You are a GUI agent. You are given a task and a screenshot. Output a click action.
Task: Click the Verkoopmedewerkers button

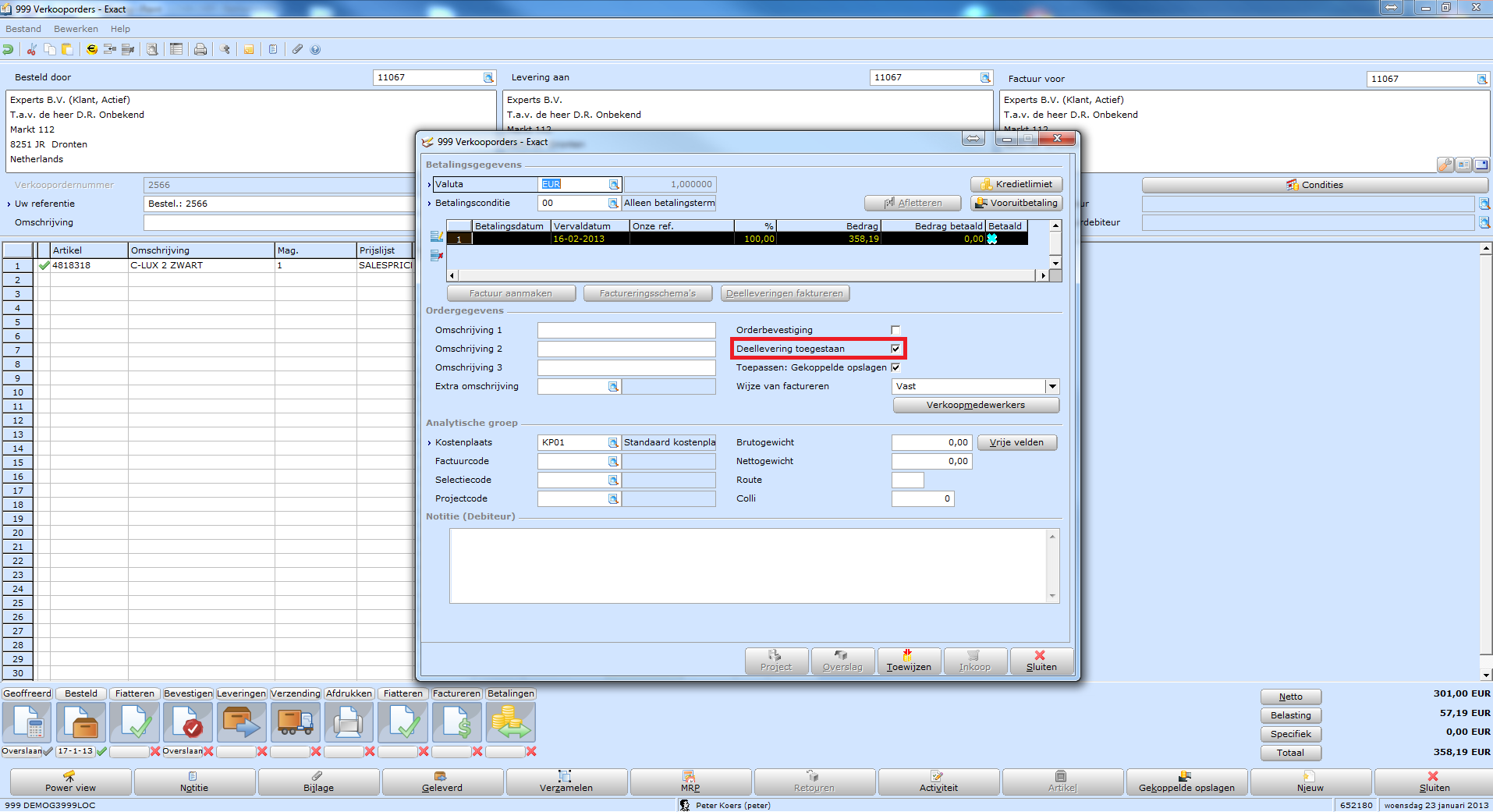(x=976, y=405)
